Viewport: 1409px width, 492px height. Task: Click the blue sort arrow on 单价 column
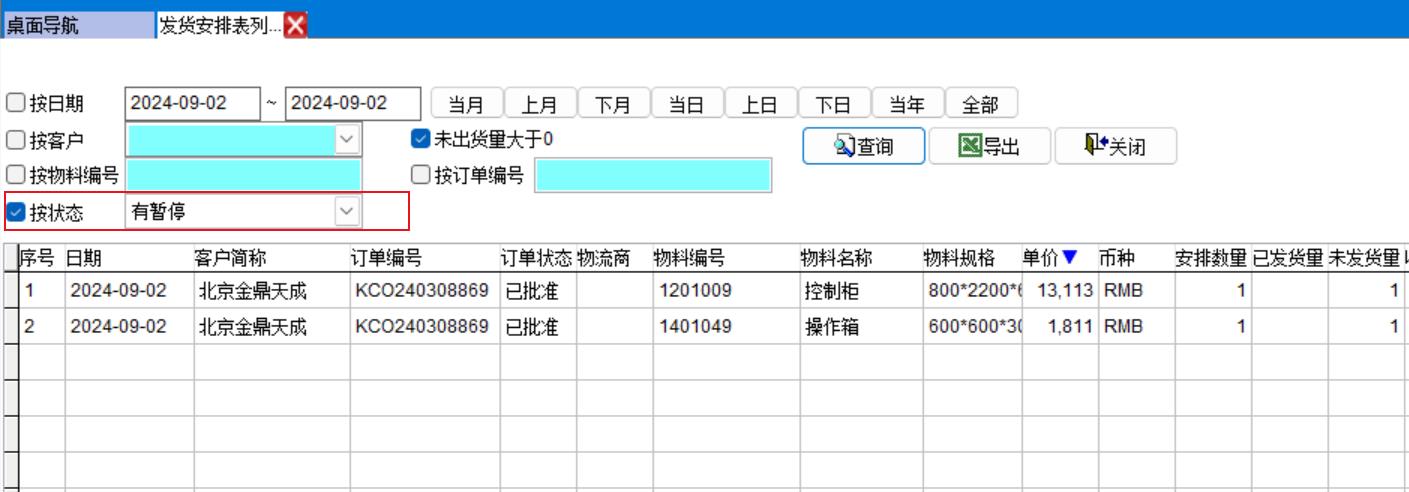pyautogui.click(x=1069, y=258)
